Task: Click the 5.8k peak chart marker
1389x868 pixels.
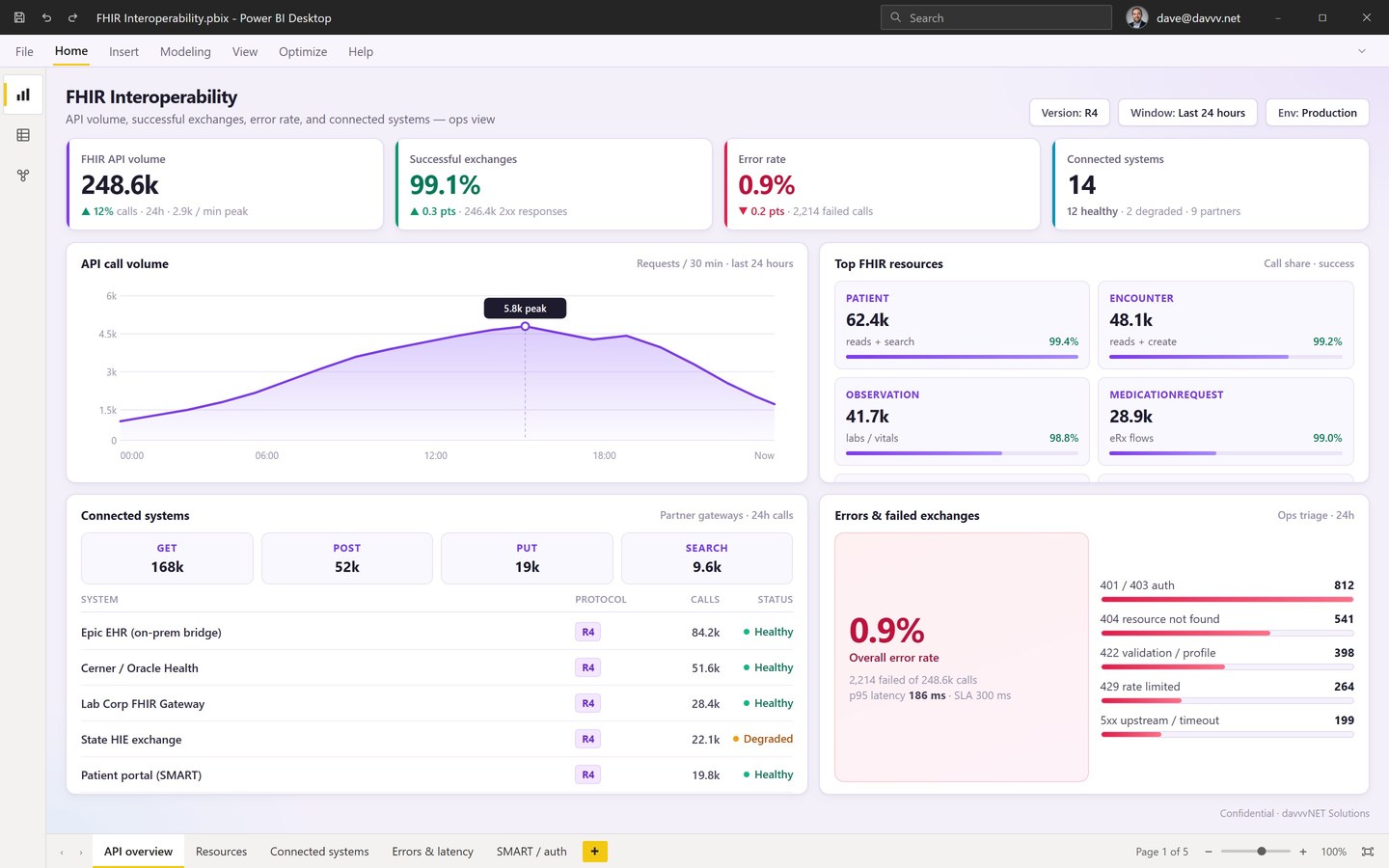Action: point(525,327)
